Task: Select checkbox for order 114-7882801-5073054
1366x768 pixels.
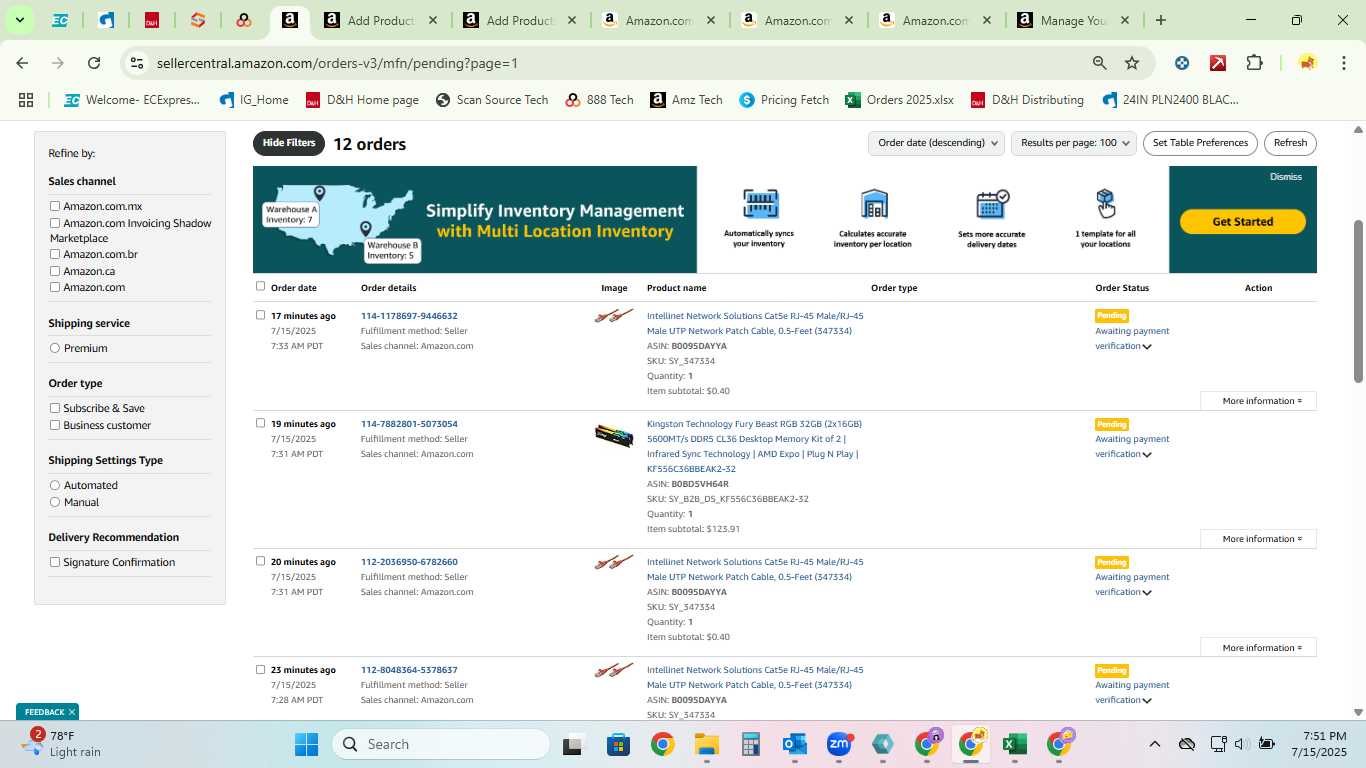Action: point(261,423)
